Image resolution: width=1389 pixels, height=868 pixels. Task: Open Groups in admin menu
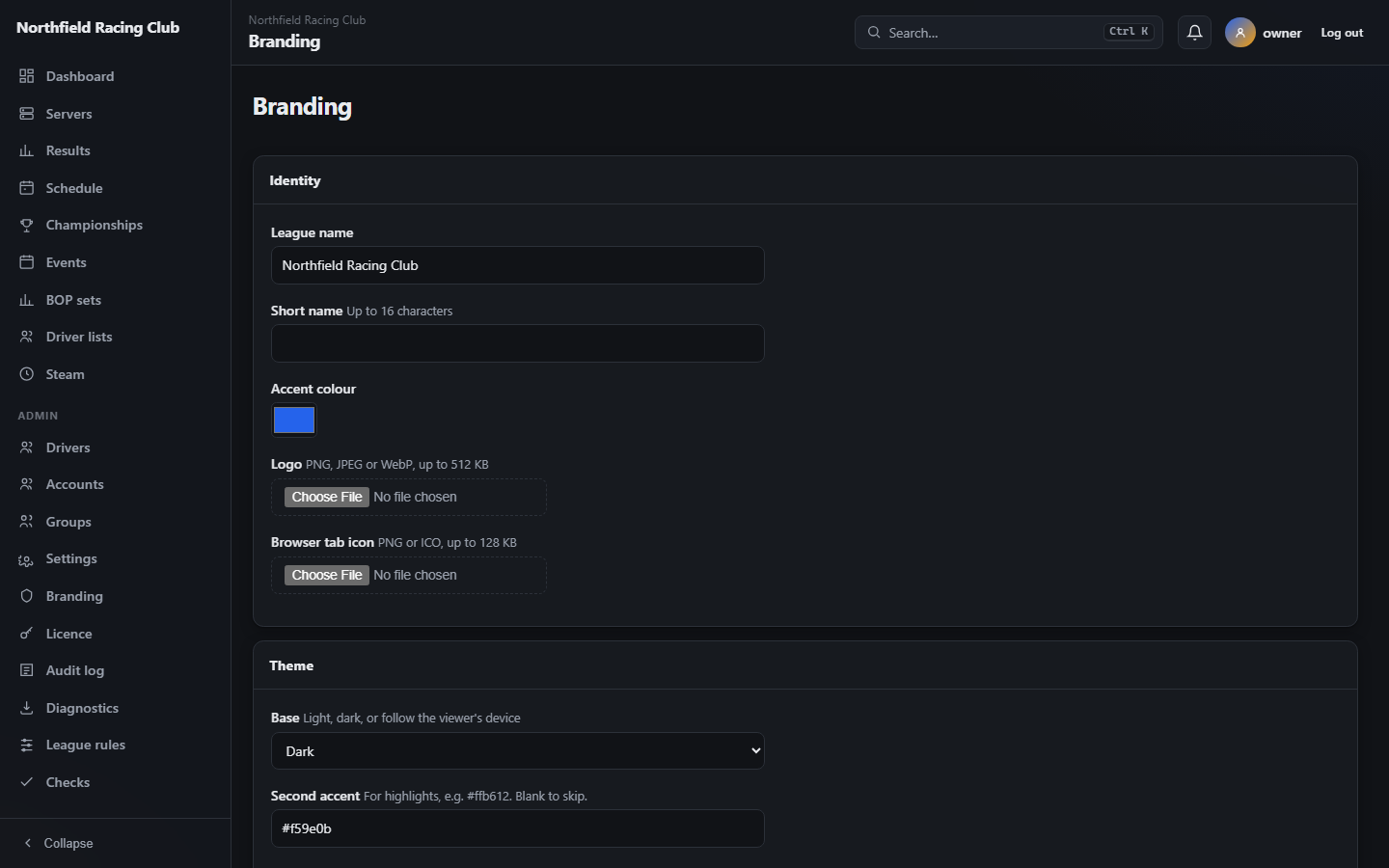tap(68, 522)
